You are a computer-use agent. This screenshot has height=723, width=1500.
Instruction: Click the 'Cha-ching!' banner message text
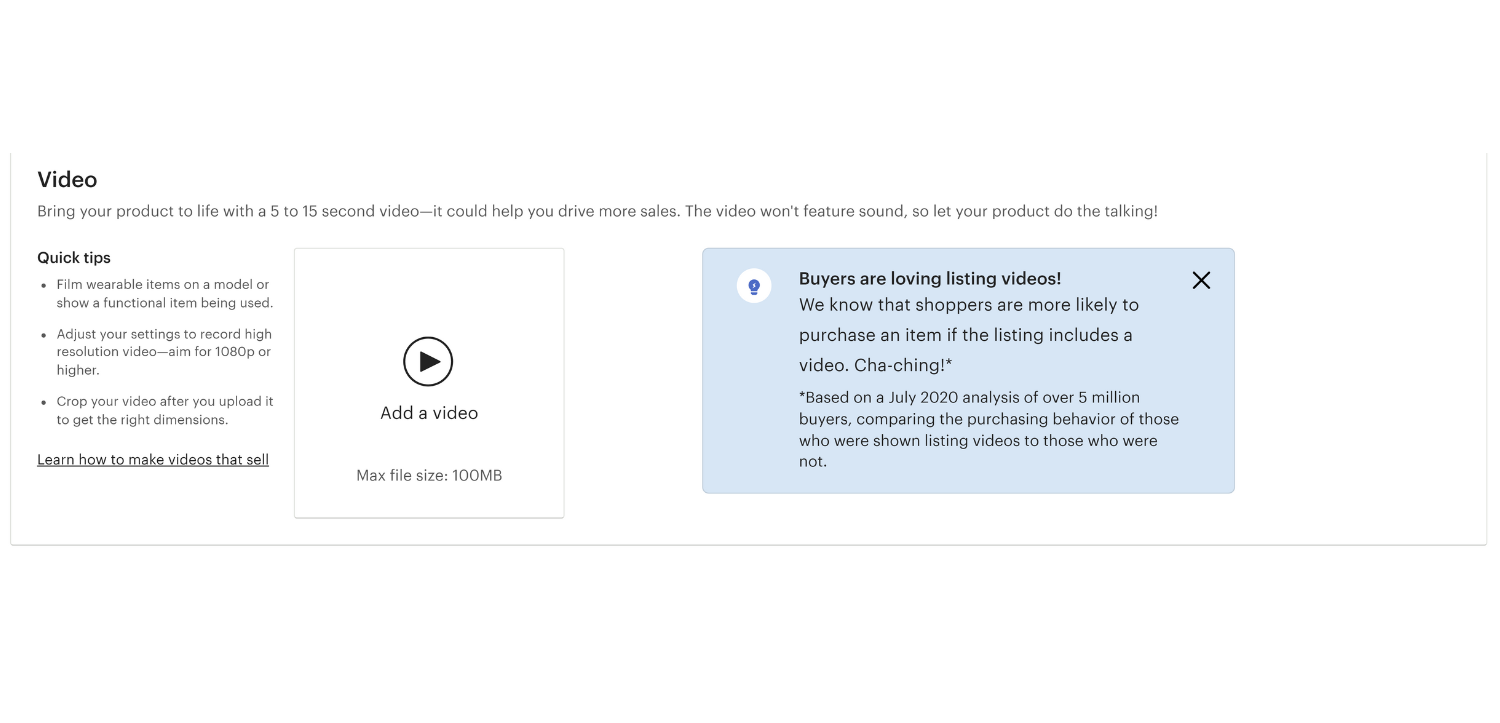[968, 335]
